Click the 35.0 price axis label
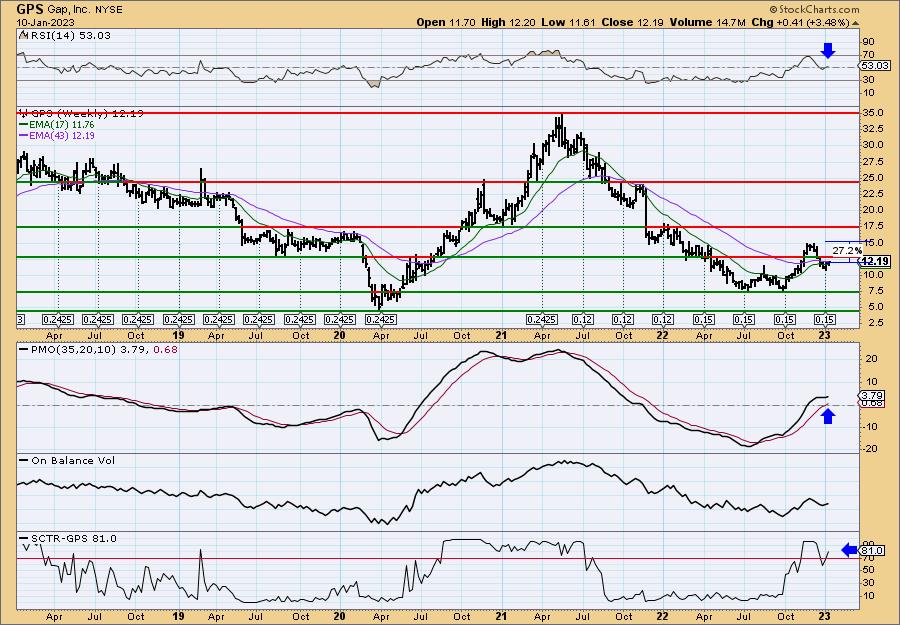Viewport: 900px width, 625px height. 873,113
